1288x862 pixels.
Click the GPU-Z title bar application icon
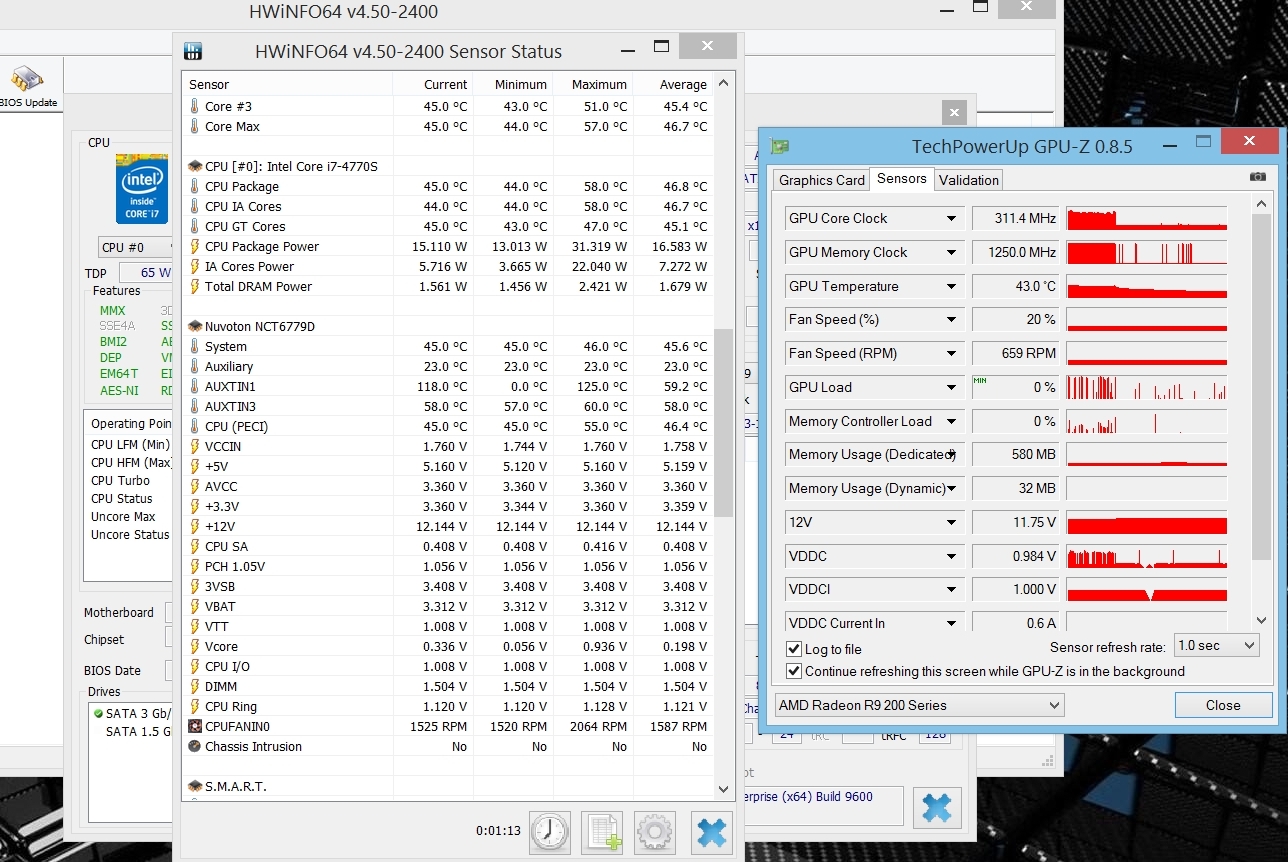click(780, 146)
